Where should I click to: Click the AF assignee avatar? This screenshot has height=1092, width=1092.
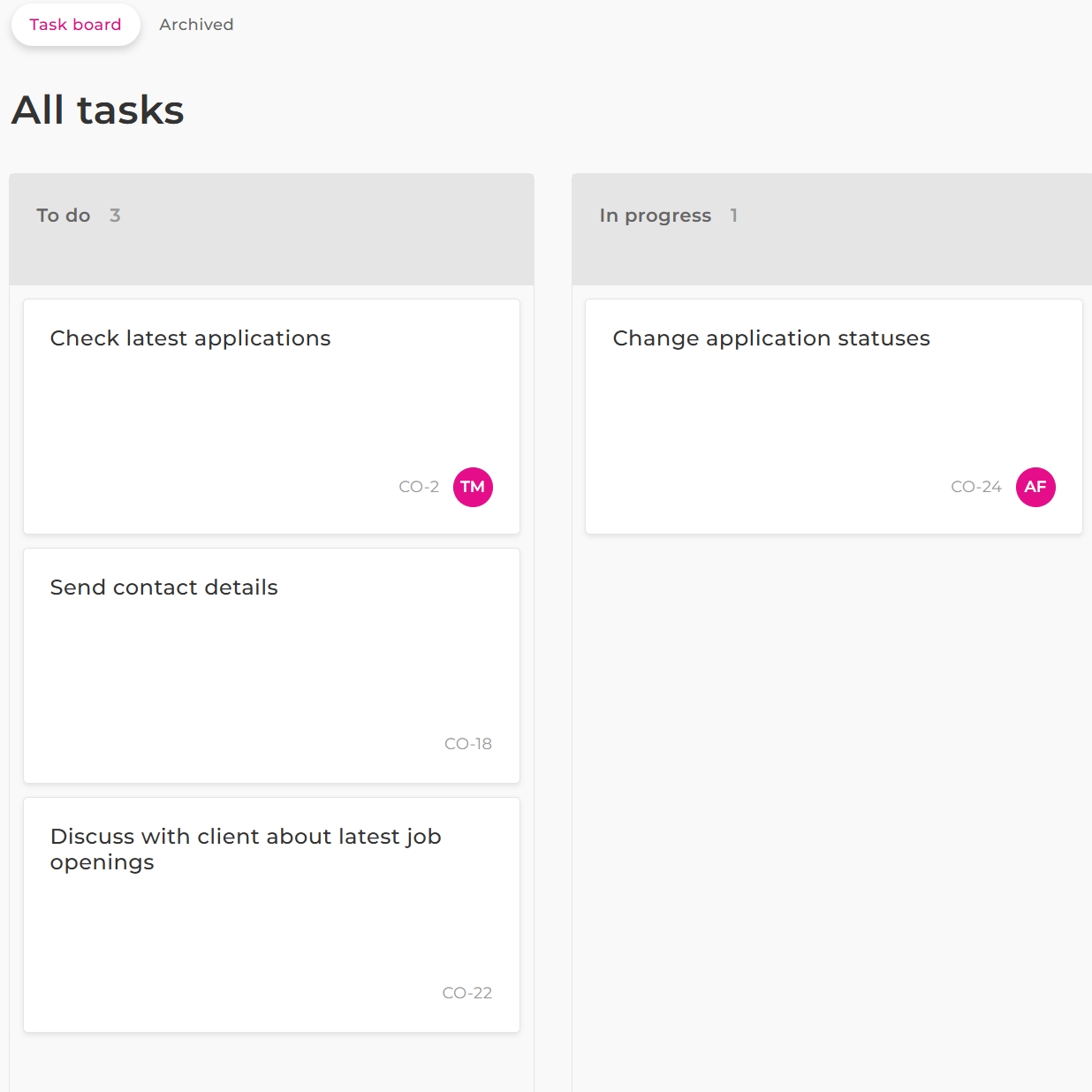[x=1035, y=487]
